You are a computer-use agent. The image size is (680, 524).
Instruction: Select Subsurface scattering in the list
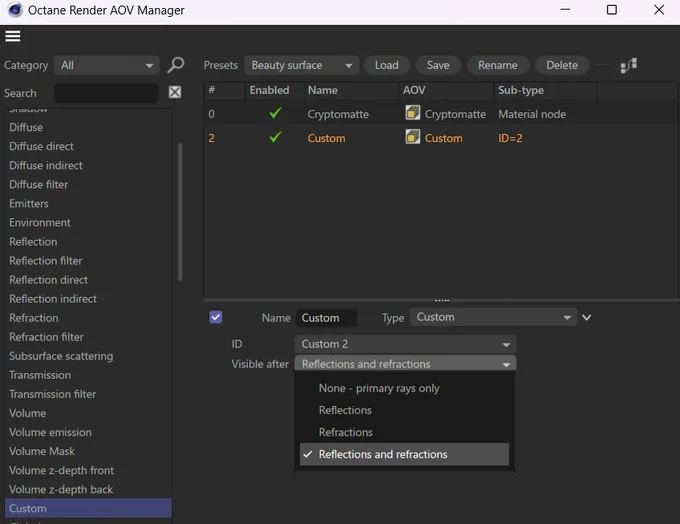[x=88, y=356]
